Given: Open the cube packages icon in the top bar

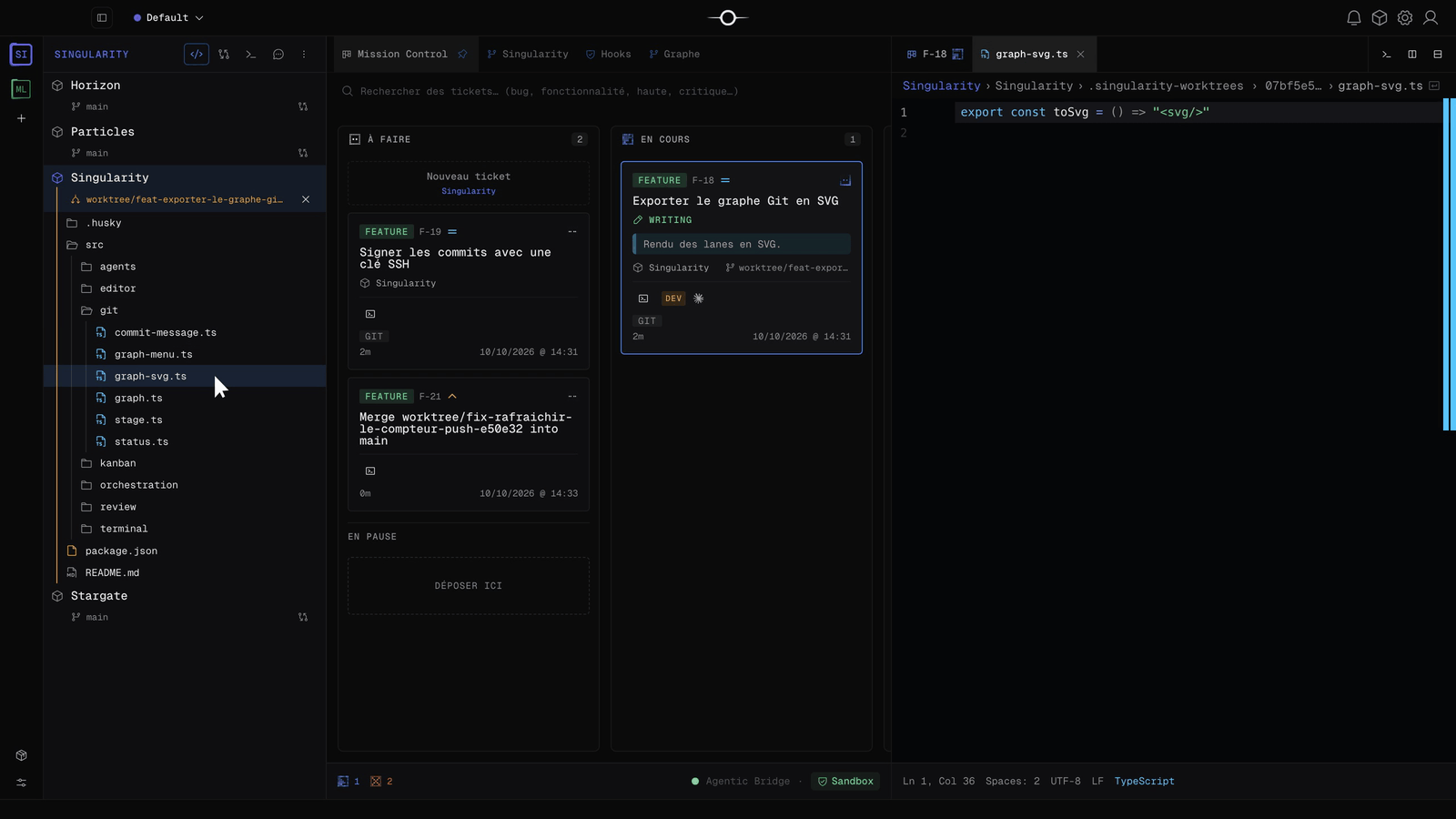Looking at the screenshot, I should pos(1380,17).
